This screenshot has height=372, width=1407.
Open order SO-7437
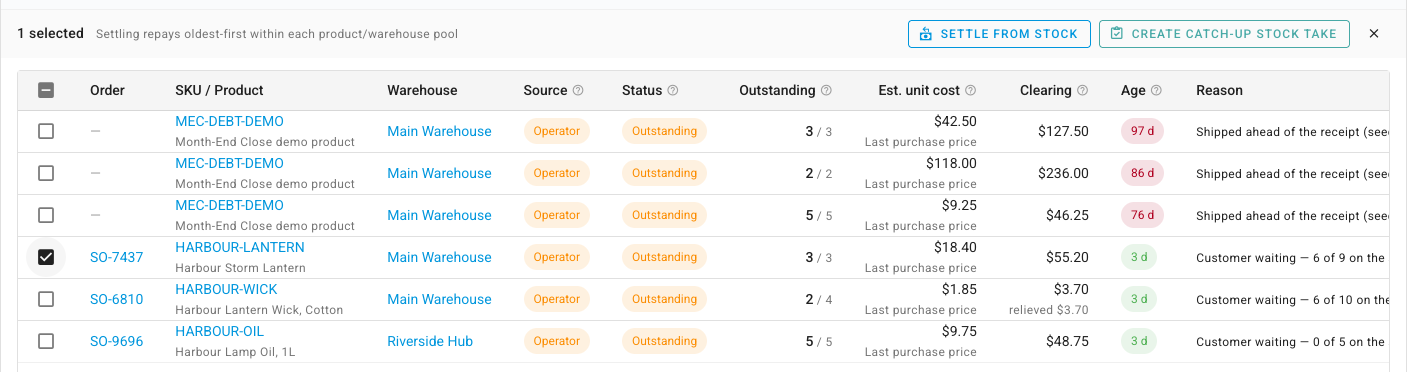116,257
